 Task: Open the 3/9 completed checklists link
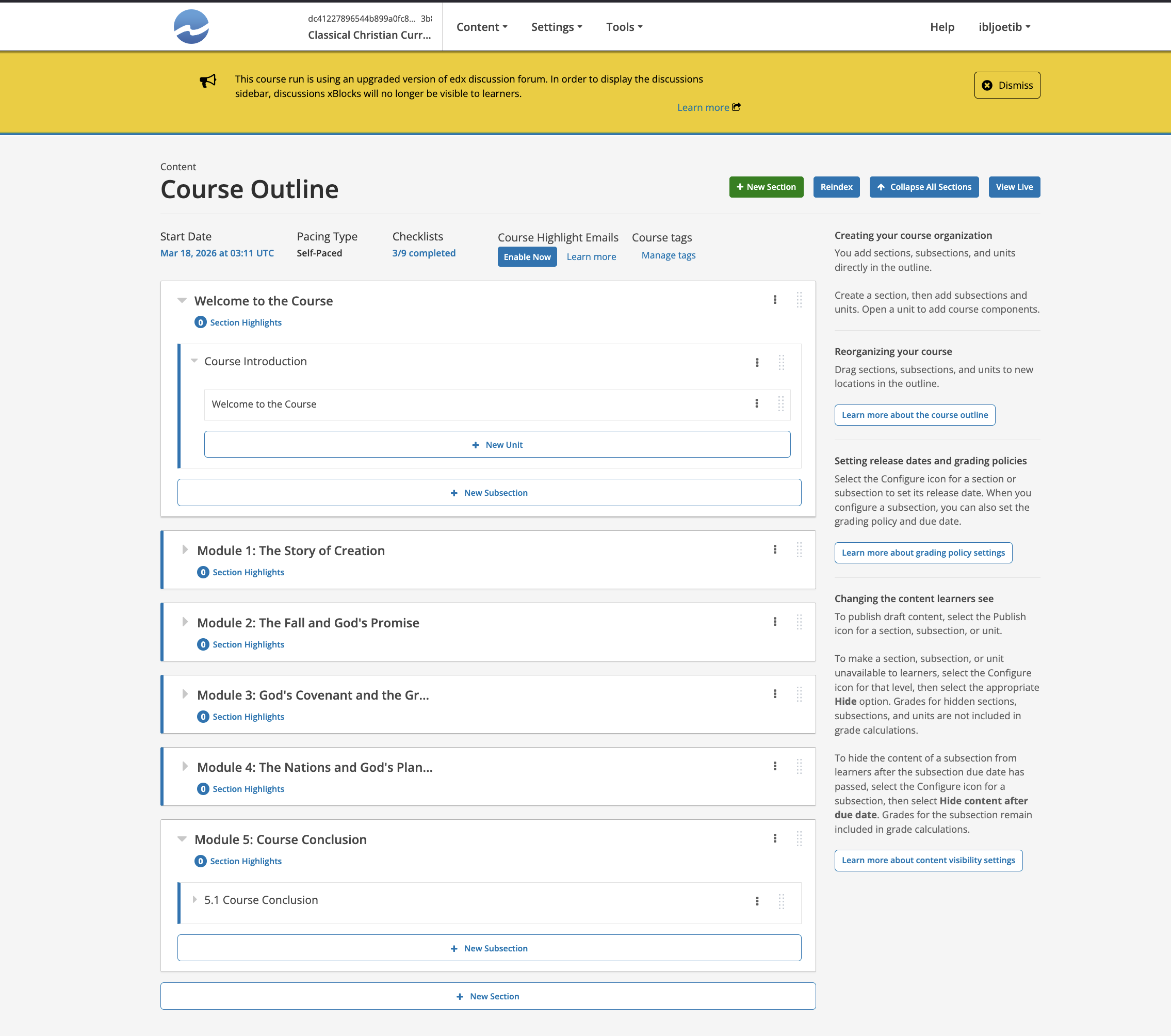point(424,253)
